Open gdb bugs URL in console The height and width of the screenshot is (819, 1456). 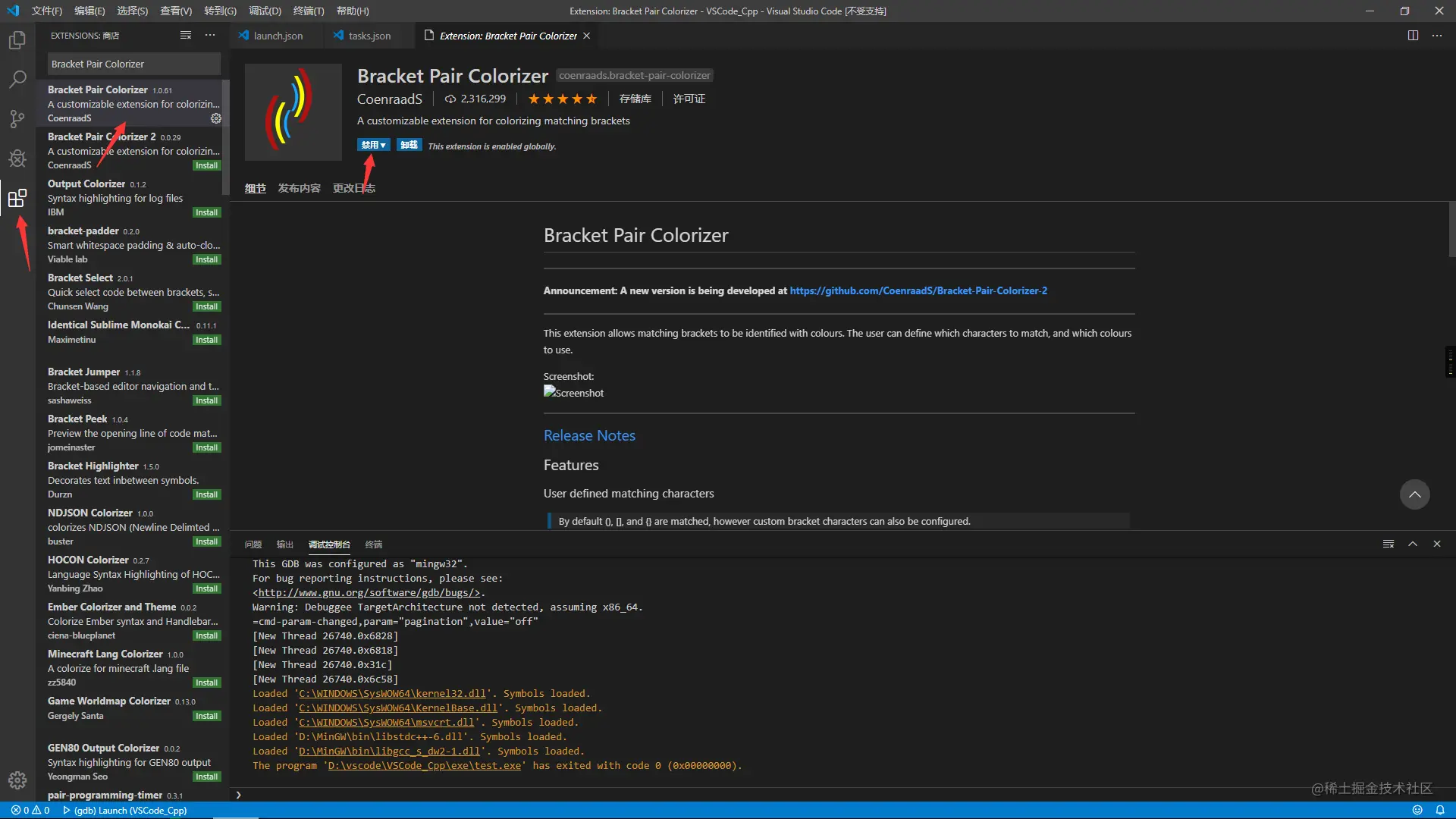[x=369, y=593]
